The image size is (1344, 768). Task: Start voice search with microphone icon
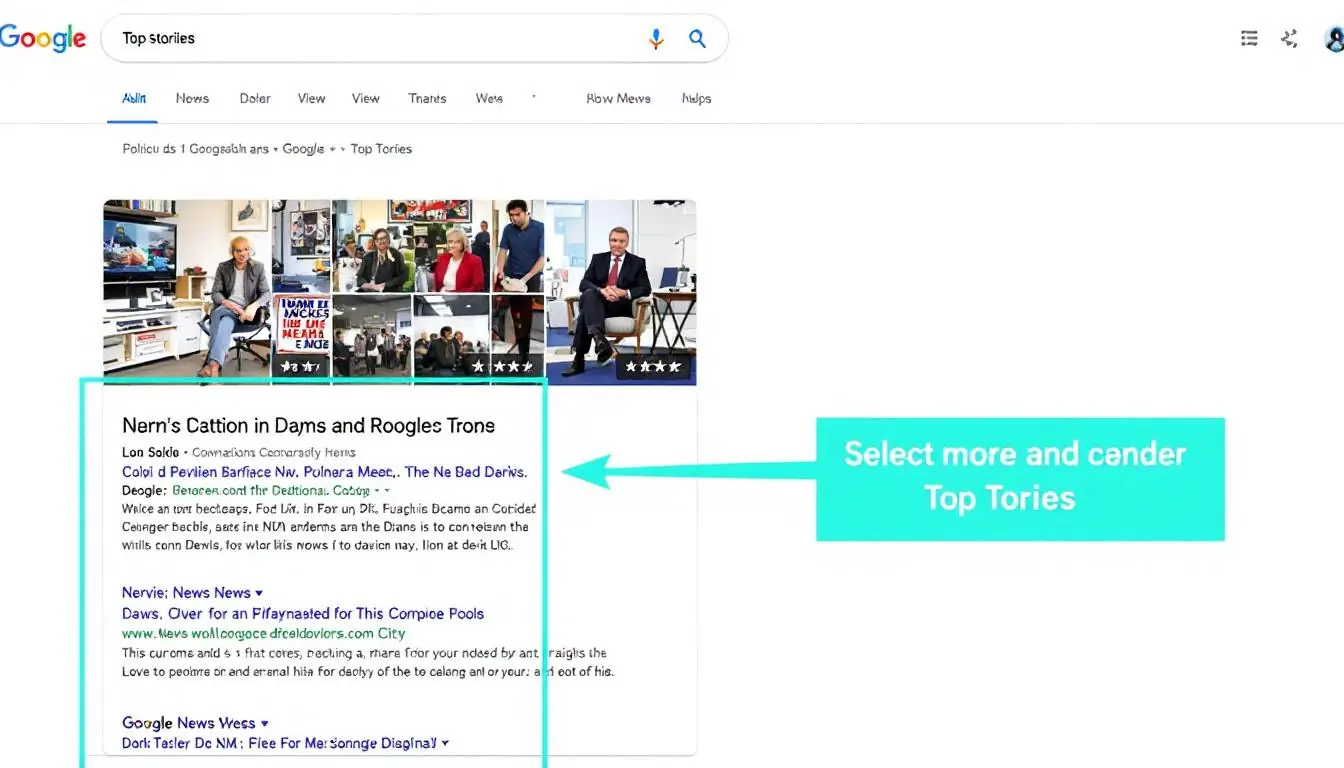(656, 39)
